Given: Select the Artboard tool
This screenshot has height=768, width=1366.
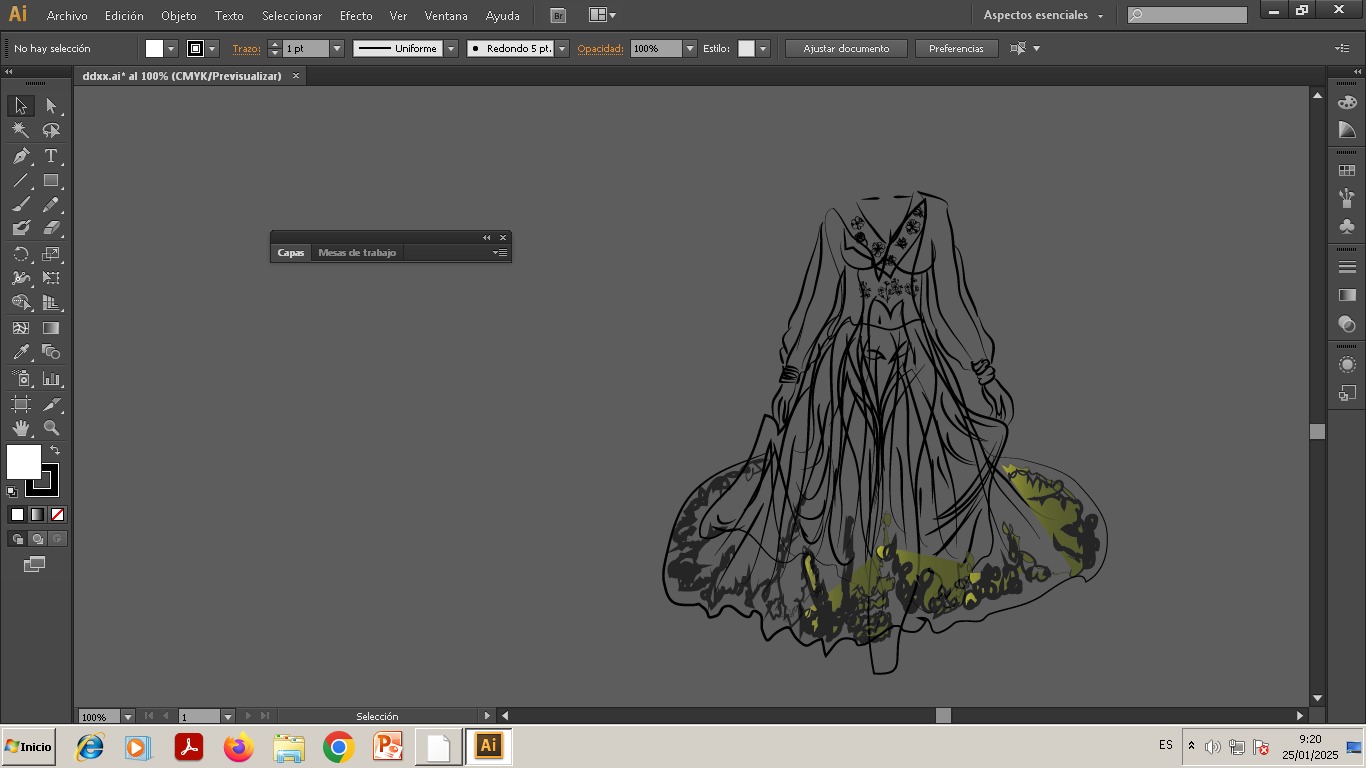Looking at the screenshot, I should (20, 404).
